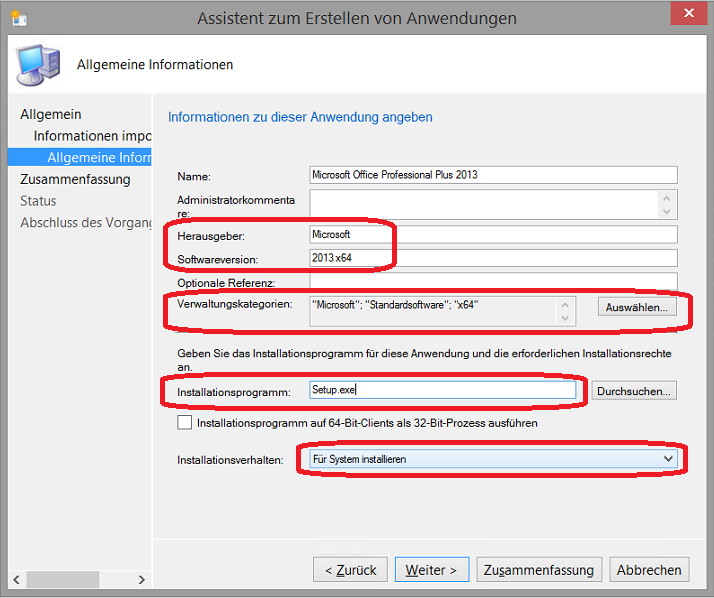Image resolution: width=714 pixels, height=598 pixels.
Task: Click the navigation pane horizontal scrollbar thumb
Action: coord(63,580)
